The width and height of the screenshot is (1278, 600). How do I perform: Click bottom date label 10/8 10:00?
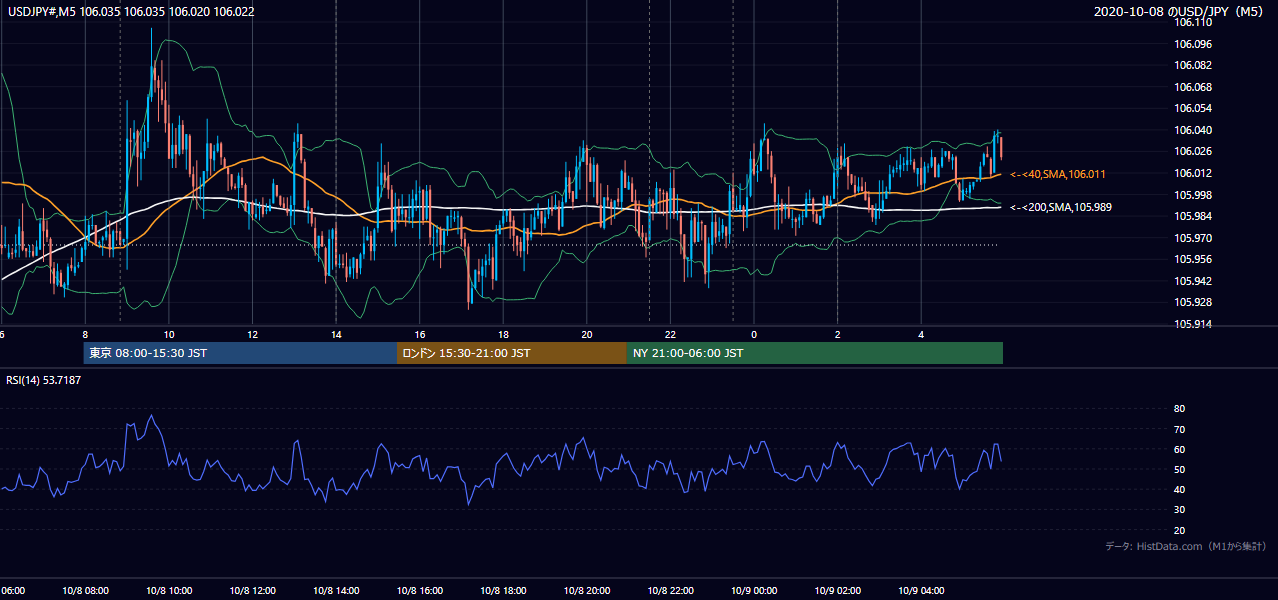pyautogui.click(x=169, y=591)
